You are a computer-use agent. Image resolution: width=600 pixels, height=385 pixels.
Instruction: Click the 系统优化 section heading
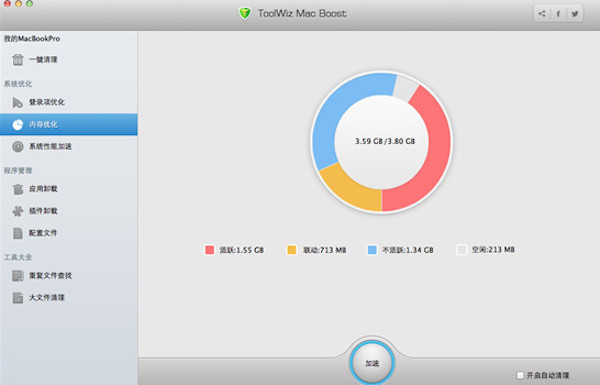[x=18, y=84]
